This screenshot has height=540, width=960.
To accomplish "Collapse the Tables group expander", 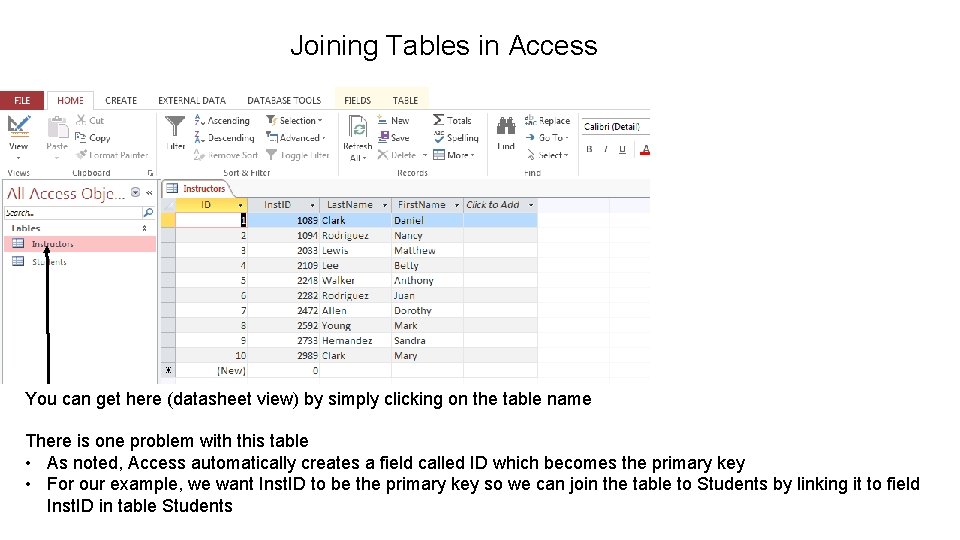I will click(144, 228).
